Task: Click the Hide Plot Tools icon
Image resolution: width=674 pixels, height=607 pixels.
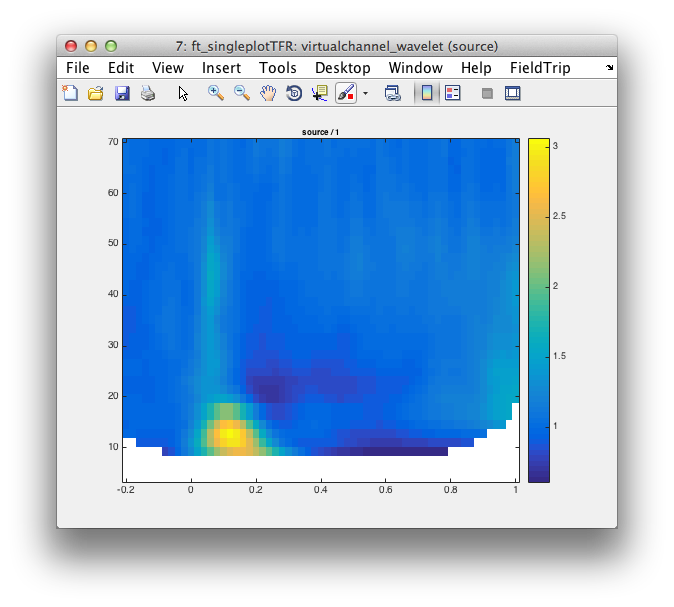Action: [x=487, y=93]
